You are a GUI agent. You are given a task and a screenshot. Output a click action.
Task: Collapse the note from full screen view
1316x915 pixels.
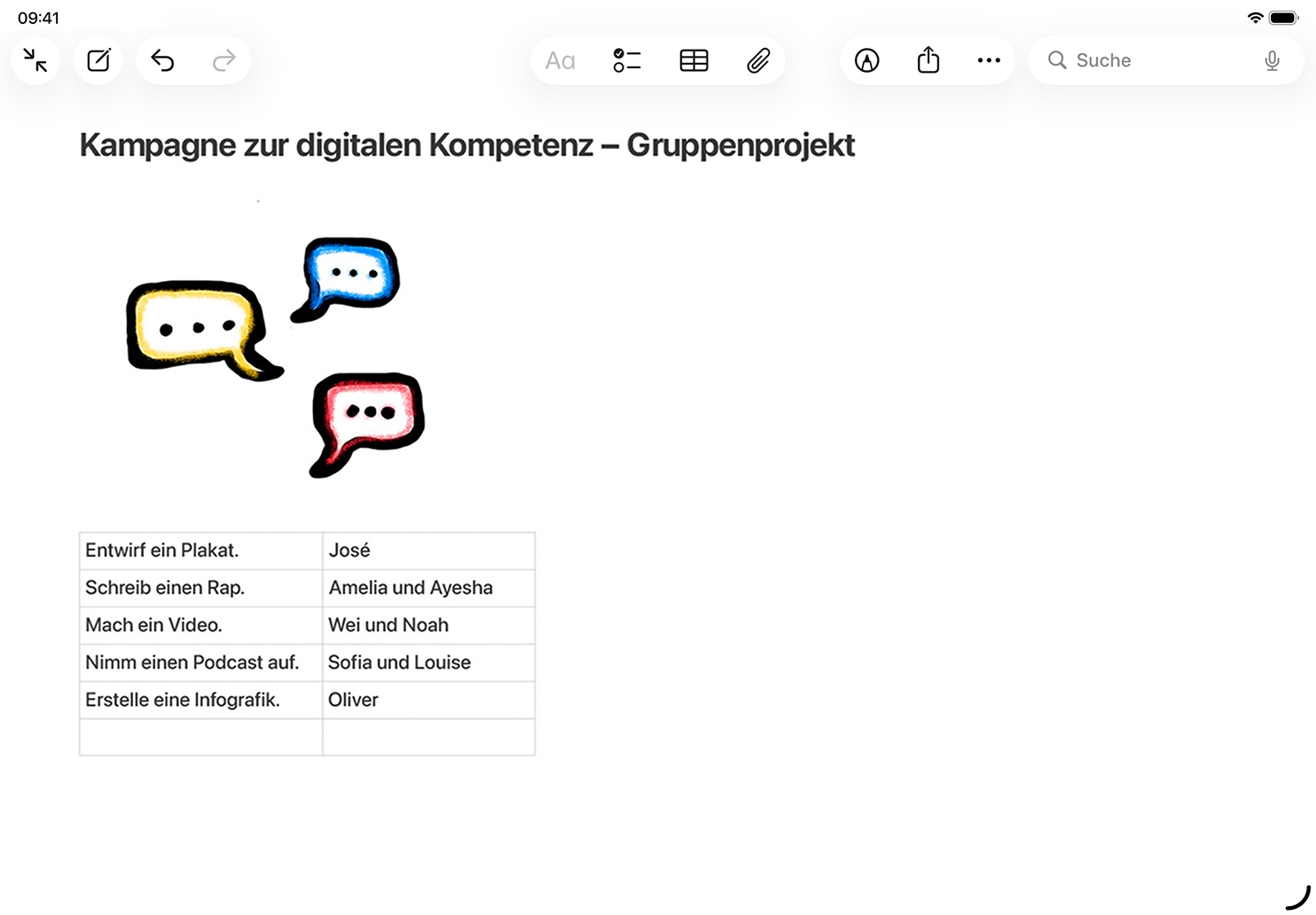pyautogui.click(x=35, y=60)
